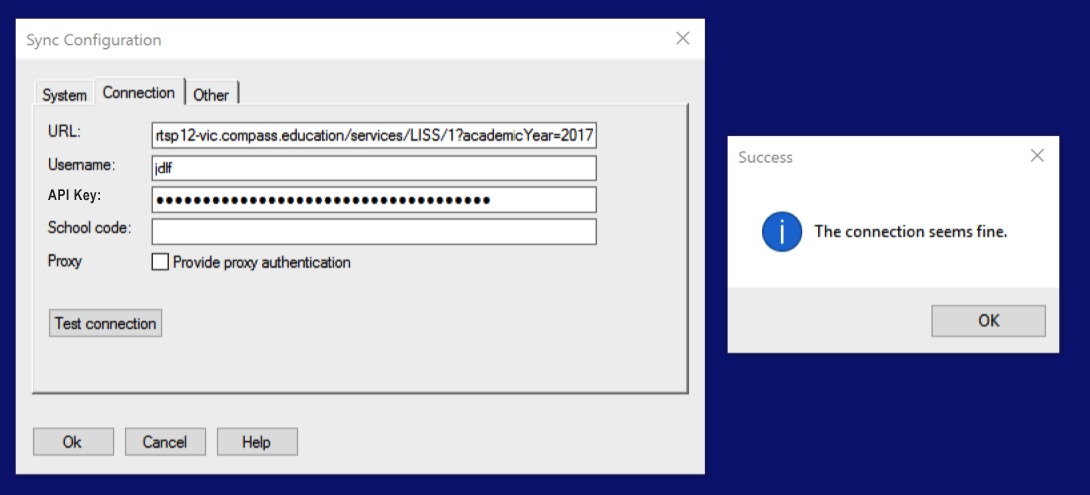Open the Other tab
Image resolution: width=1090 pixels, height=495 pixels.
[211, 95]
